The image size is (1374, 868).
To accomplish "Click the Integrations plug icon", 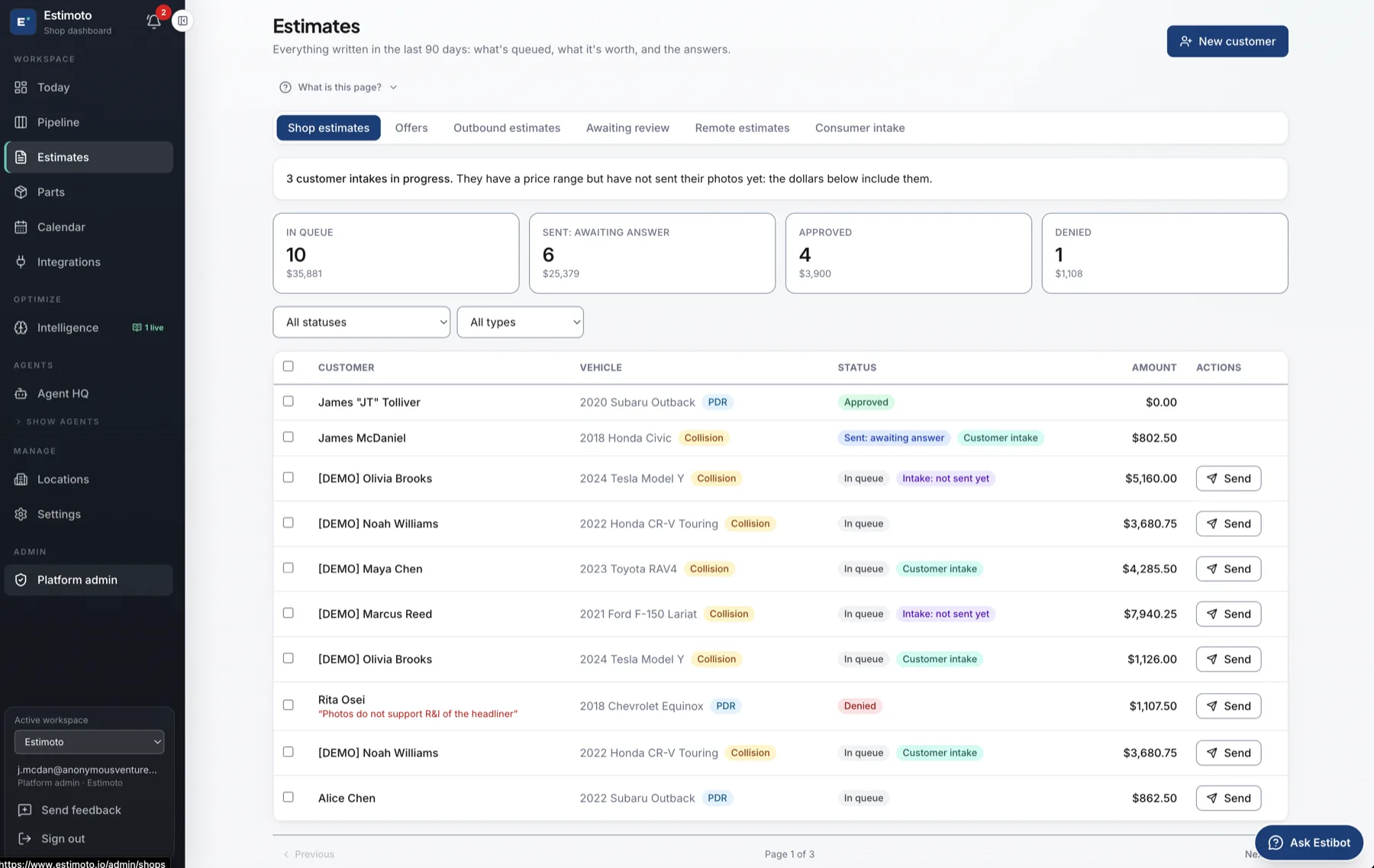I will 21,262.
